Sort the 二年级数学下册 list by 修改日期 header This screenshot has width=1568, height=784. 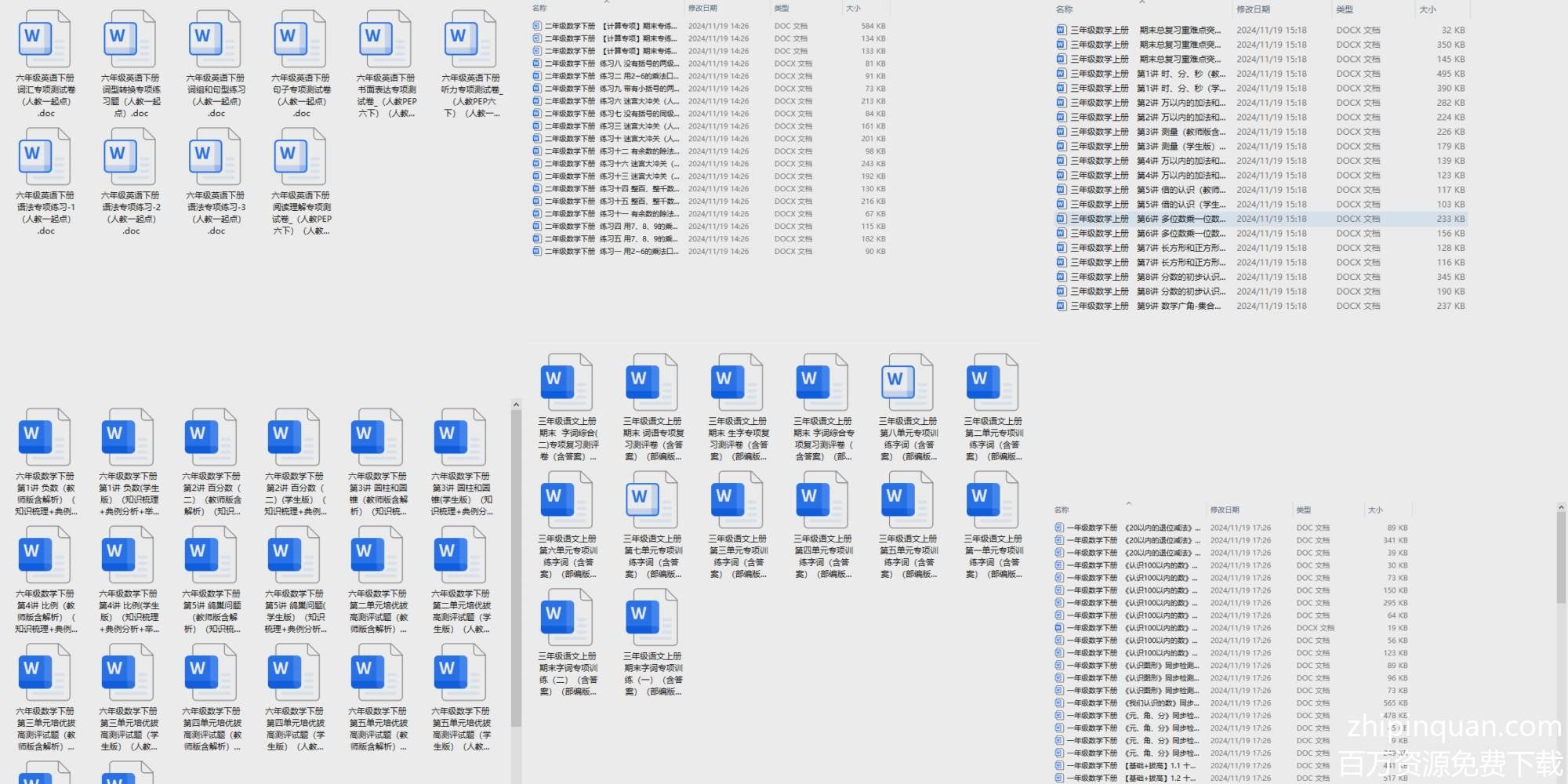(x=702, y=9)
